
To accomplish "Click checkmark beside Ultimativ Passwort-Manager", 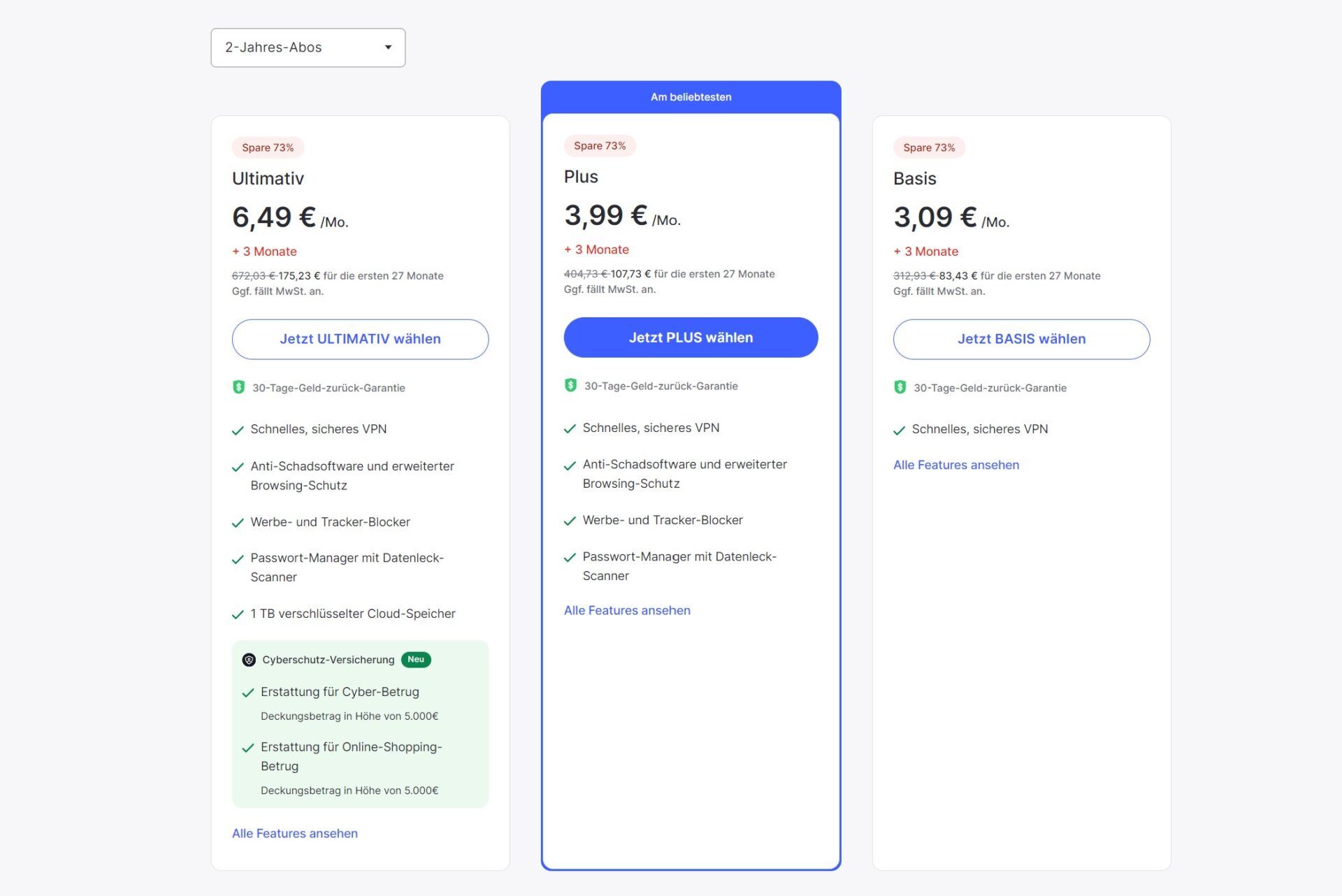I will click(x=238, y=560).
